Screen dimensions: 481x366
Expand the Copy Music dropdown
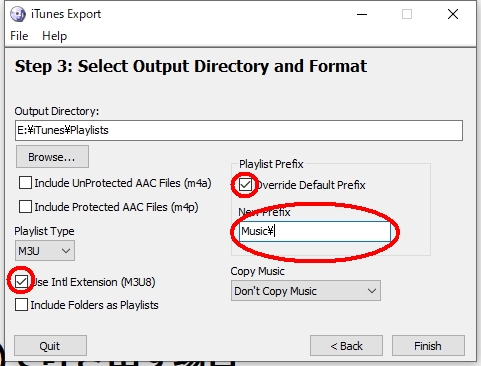(x=306, y=291)
